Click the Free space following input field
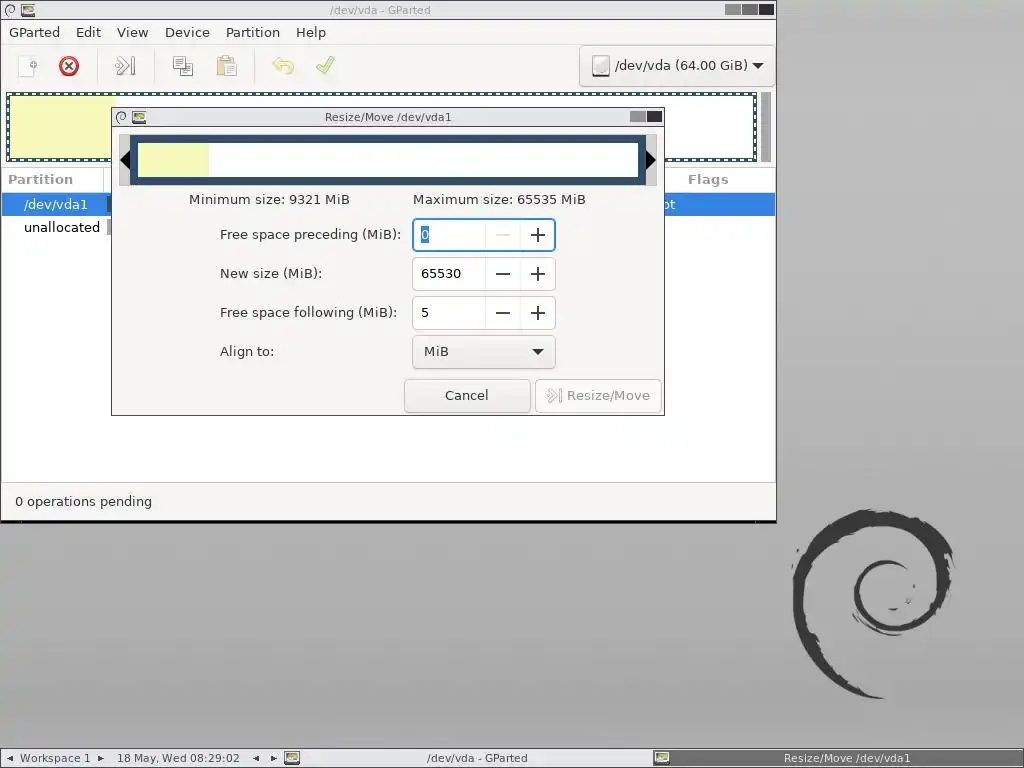Screen dimensions: 1024x768 coord(449,313)
